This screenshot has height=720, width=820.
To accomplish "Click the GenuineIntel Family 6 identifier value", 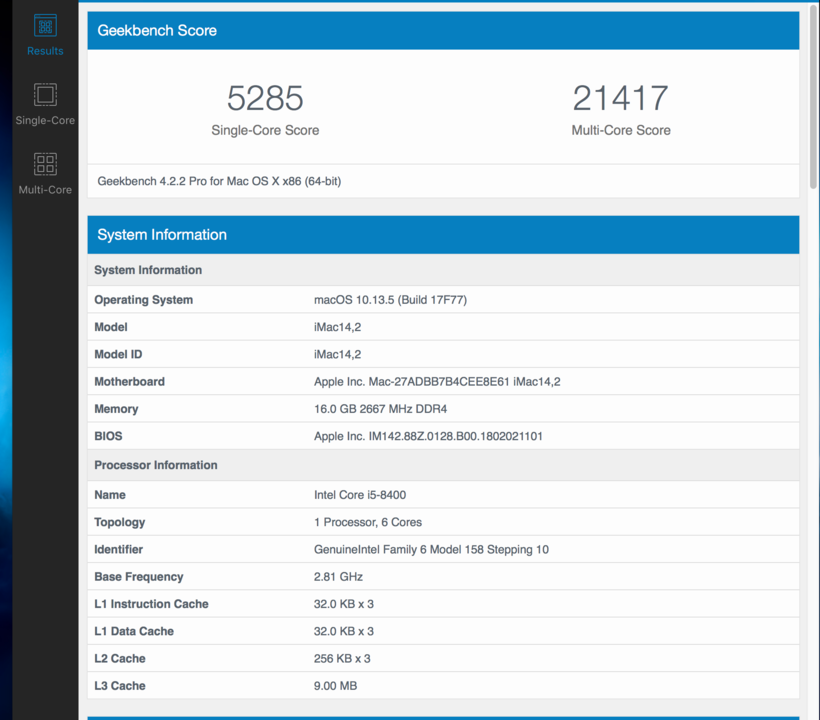I will 431,550.
